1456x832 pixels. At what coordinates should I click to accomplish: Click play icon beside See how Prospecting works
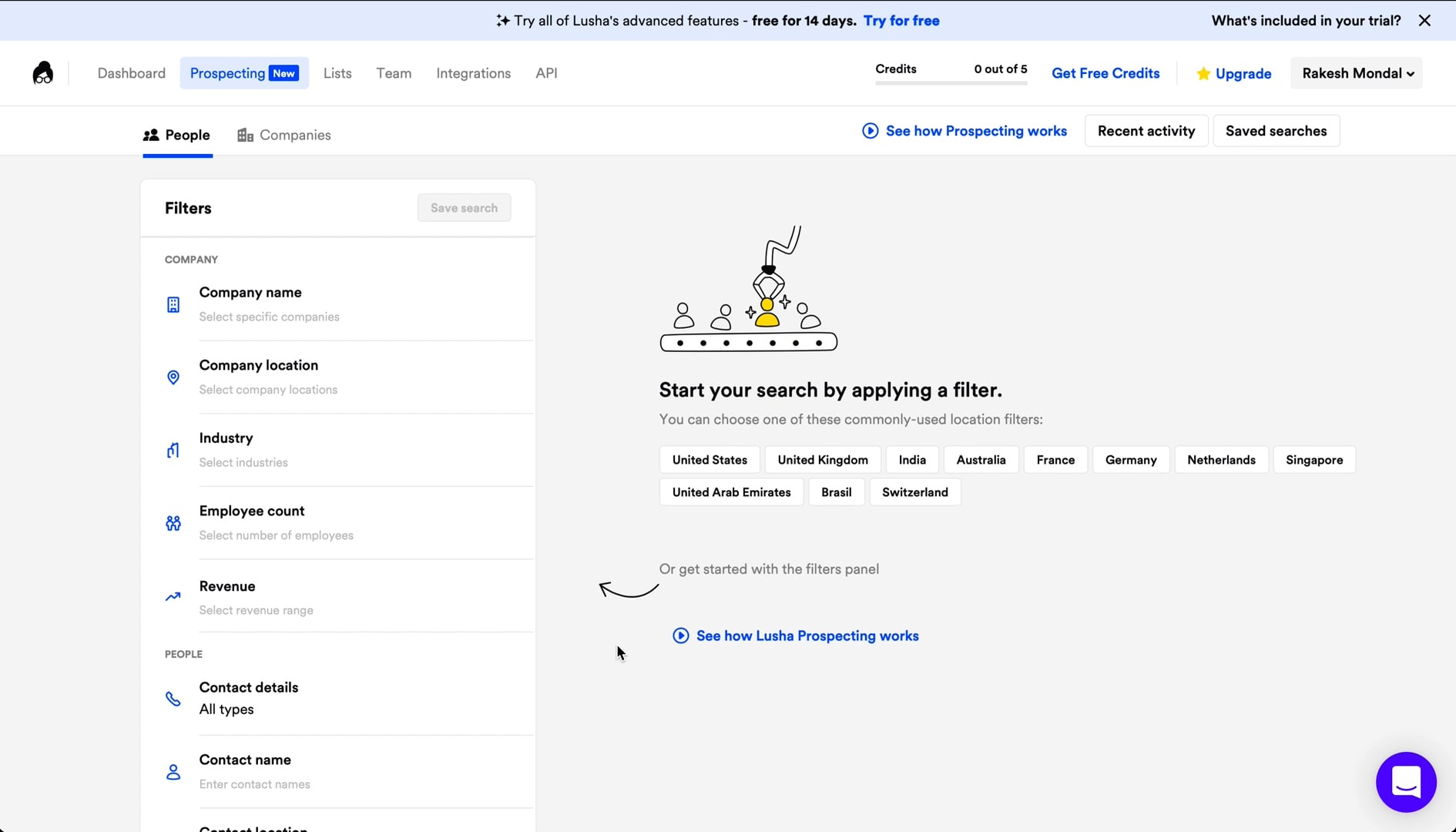point(870,131)
